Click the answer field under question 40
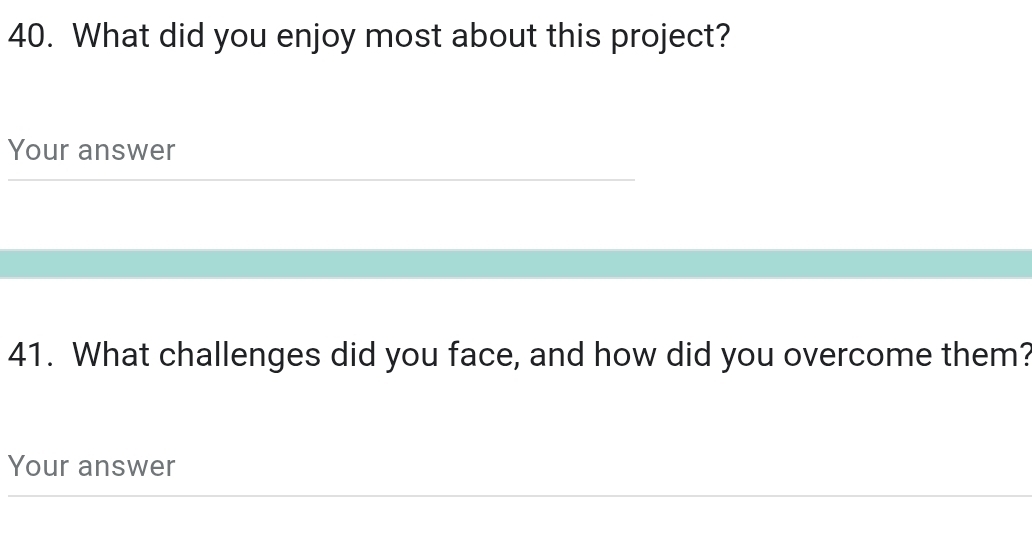This screenshot has height=541, width=1032. (320, 151)
